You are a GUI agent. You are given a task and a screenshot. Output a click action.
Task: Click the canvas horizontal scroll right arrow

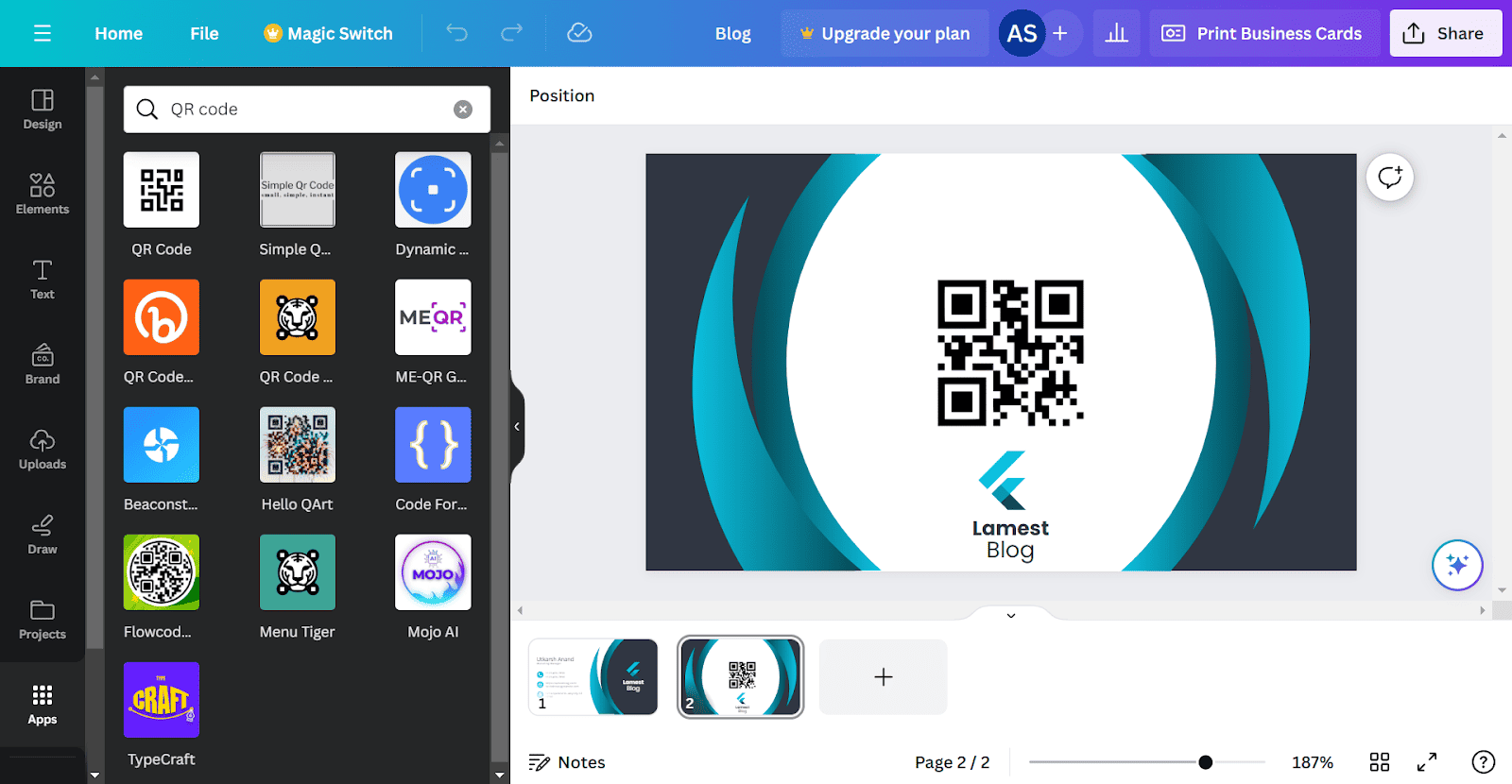(x=1482, y=610)
